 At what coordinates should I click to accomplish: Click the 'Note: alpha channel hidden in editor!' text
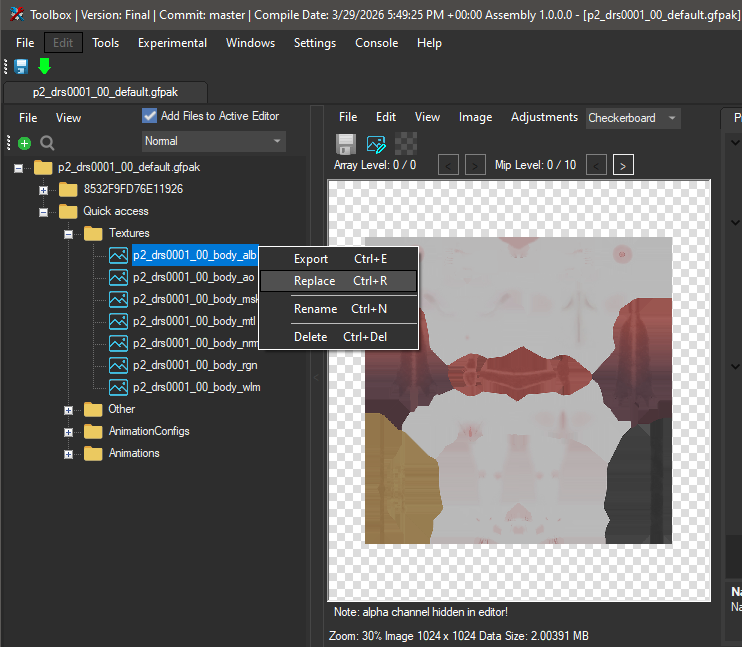[421, 612]
